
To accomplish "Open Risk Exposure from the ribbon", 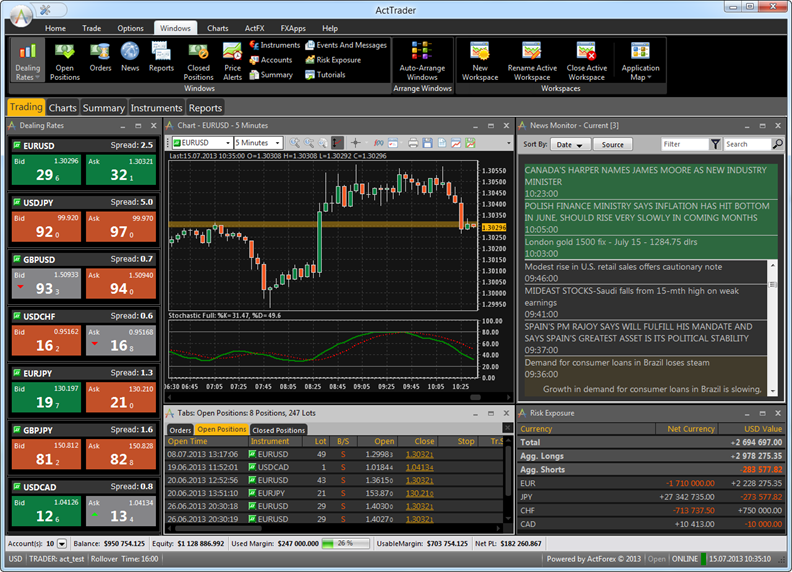I will [x=337, y=60].
